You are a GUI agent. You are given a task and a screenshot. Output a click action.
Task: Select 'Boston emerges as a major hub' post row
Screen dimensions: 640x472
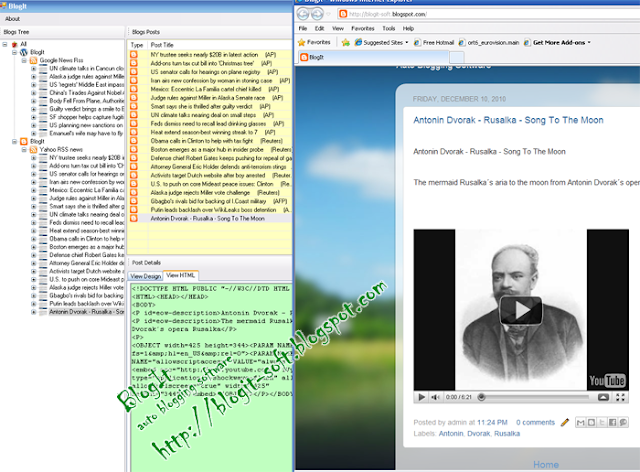pyautogui.click(x=210, y=149)
